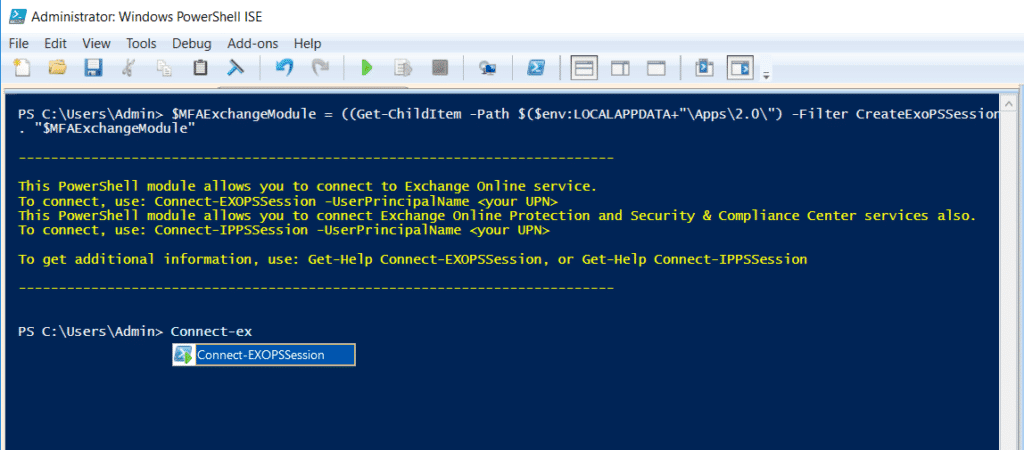This screenshot has height=450, width=1024.
Task: Click the typed Connect-ex command text
Action: point(212,332)
